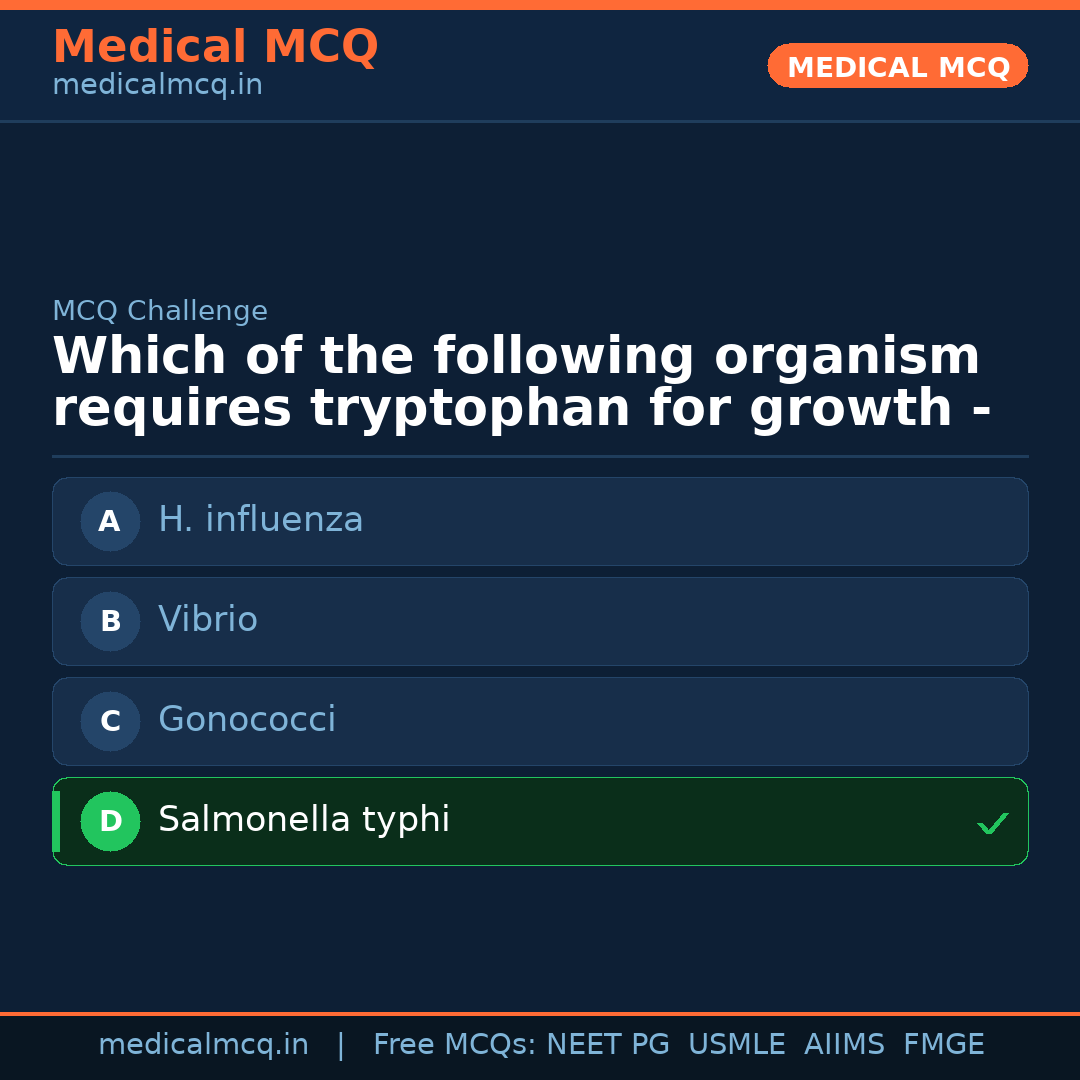The height and width of the screenshot is (1080, 1080).
Task: Open medicalmcq.in link in the footer
Action: 203,1045
